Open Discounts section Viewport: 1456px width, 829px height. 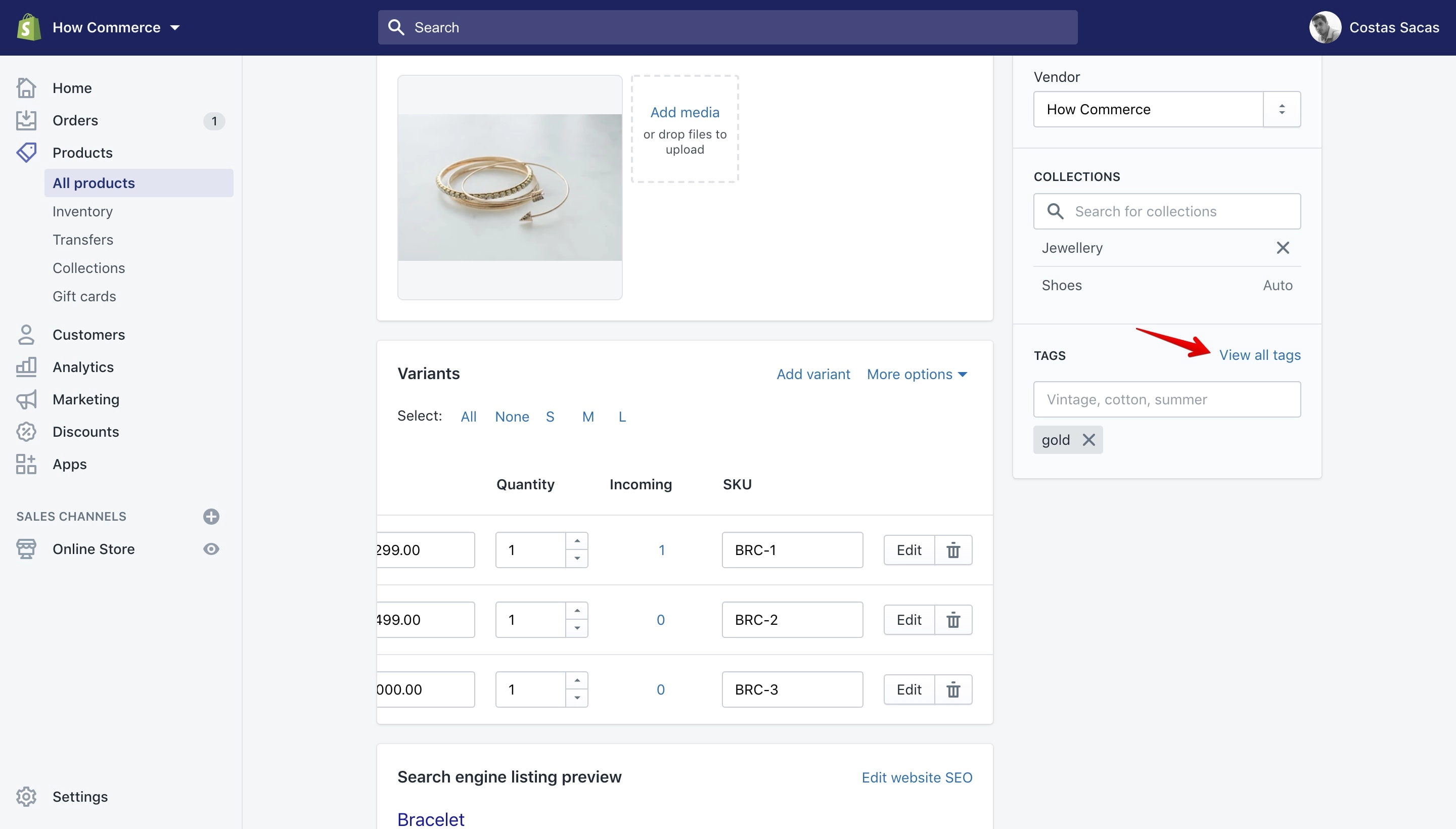pyautogui.click(x=85, y=432)
